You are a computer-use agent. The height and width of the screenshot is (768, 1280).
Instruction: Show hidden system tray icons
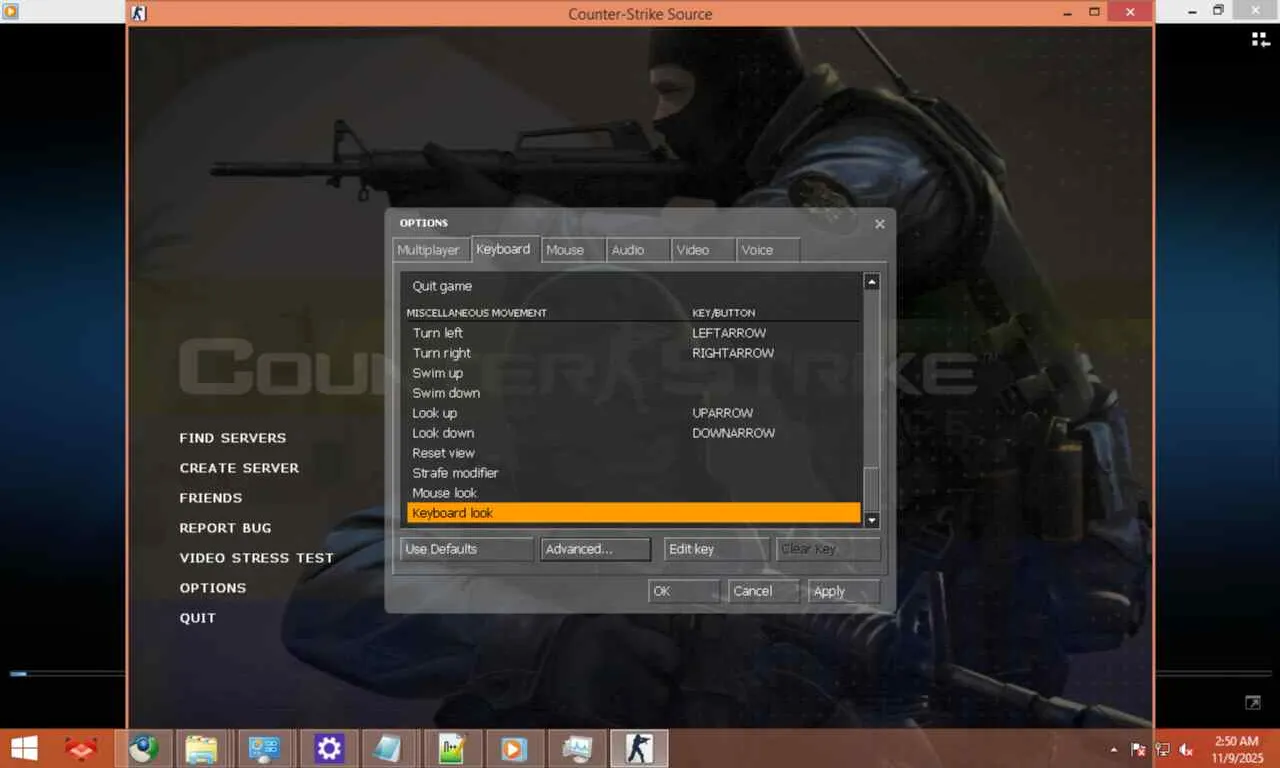coord(1114,749)
